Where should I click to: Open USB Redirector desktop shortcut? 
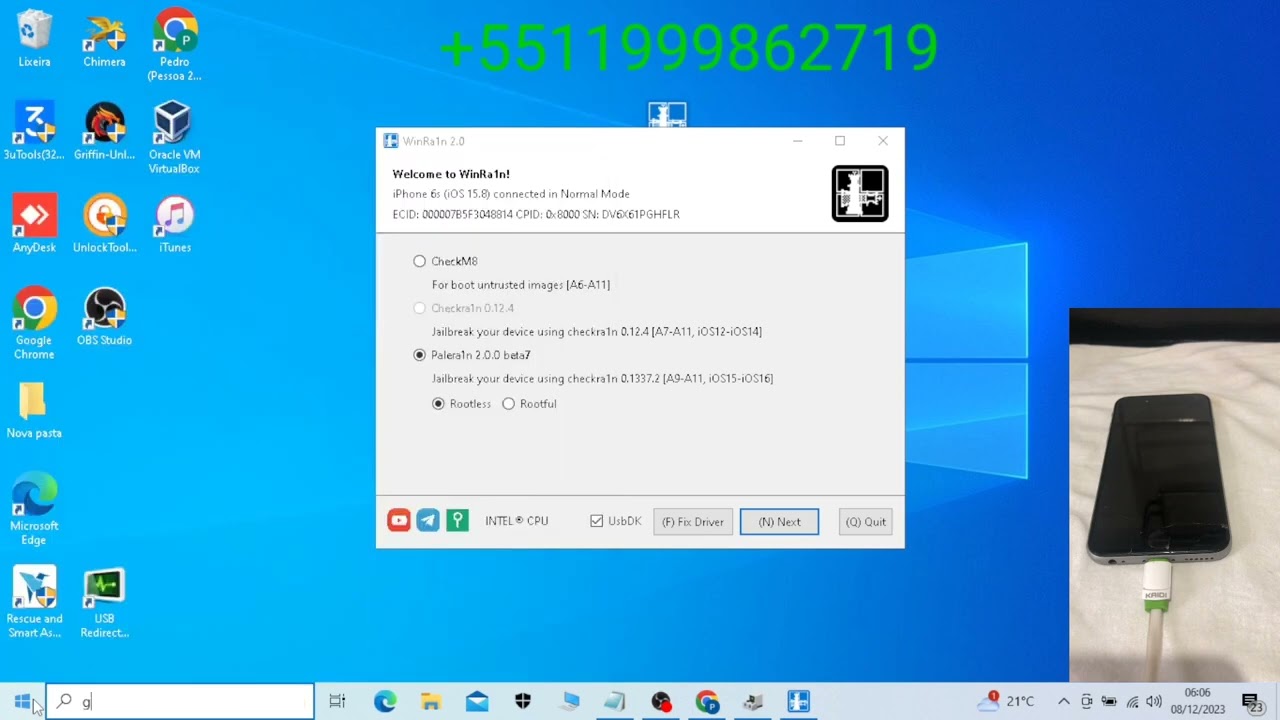104,602
